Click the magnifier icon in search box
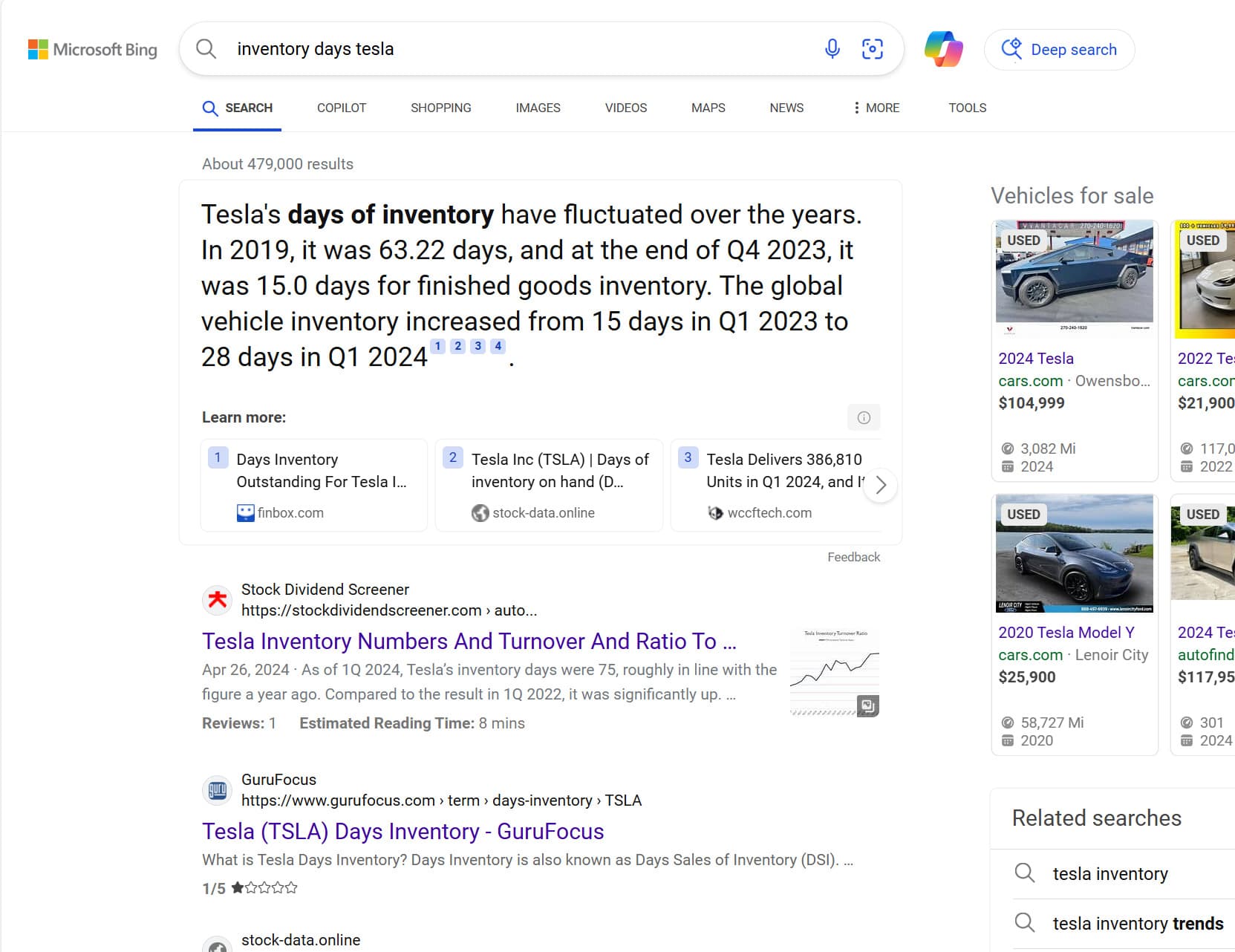Screen dimensions: 1235x952 point(206,49)
